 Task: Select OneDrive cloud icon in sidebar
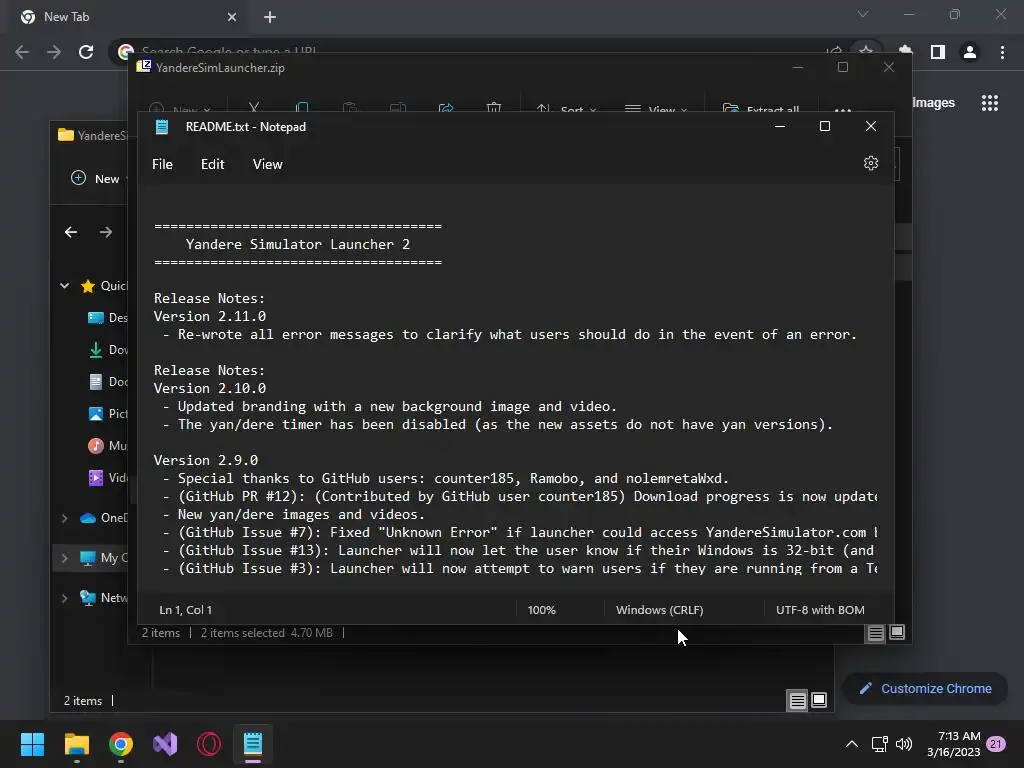pos(88,518)
